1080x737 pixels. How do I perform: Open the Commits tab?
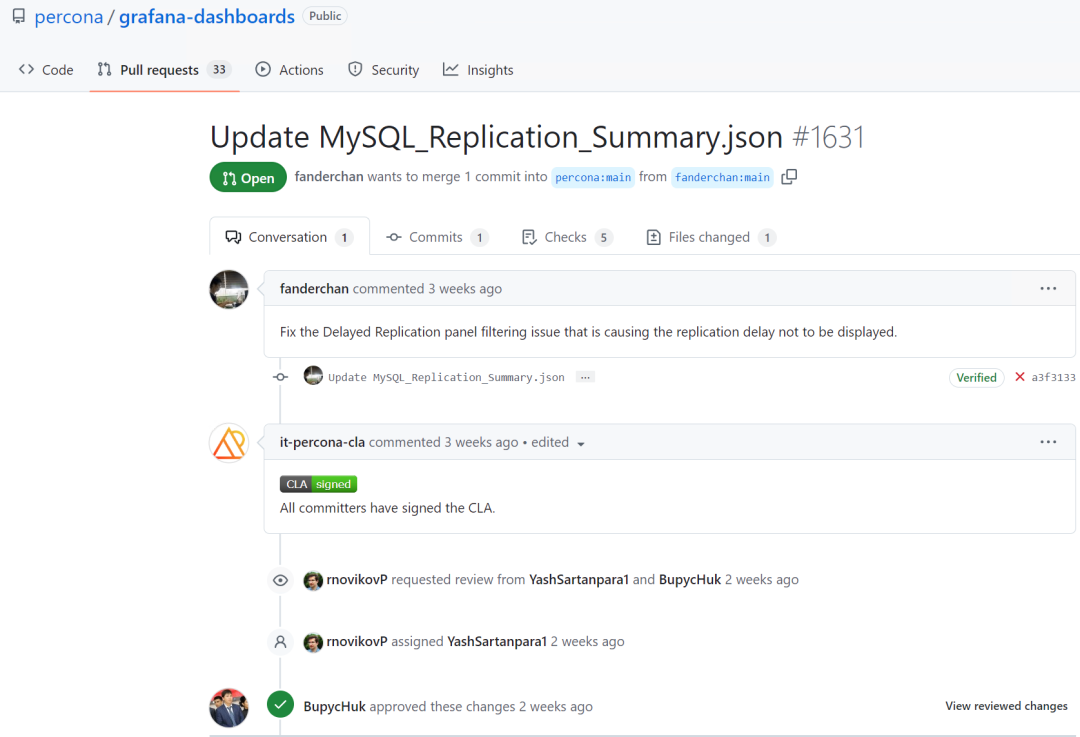[437, 237]
